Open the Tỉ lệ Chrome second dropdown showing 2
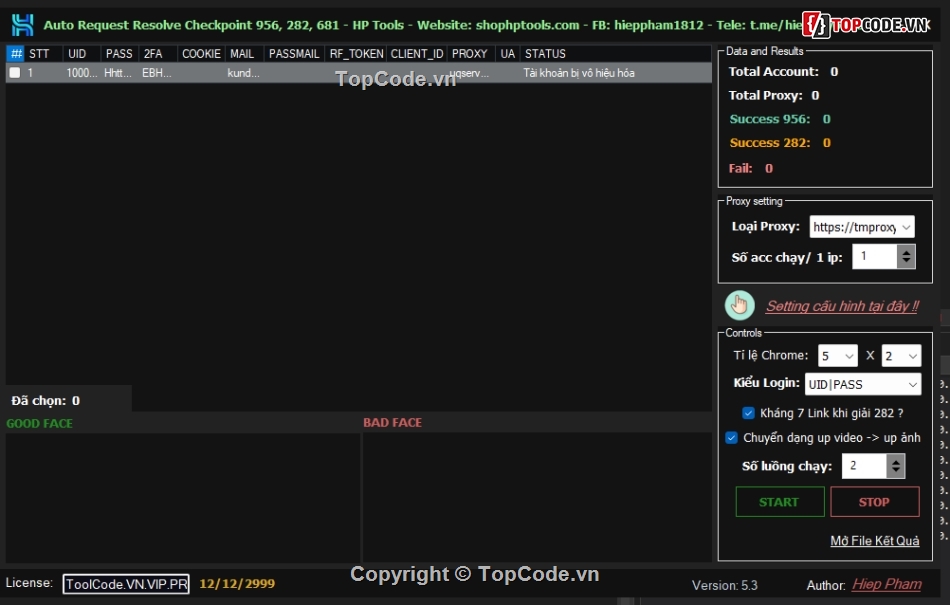Image resolution: width=950 pixels, height=605 pixels. [x=901, y=355]
